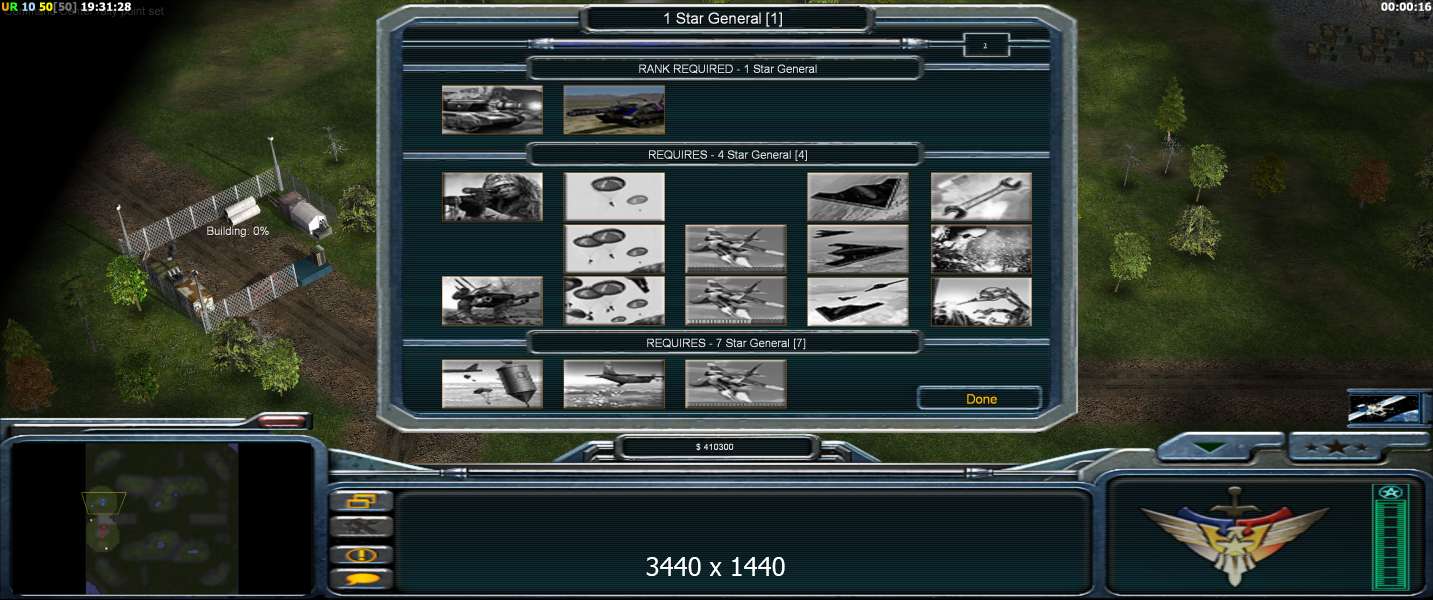
Task: Select the Paladin tank promotion icon
Action: 492,109
